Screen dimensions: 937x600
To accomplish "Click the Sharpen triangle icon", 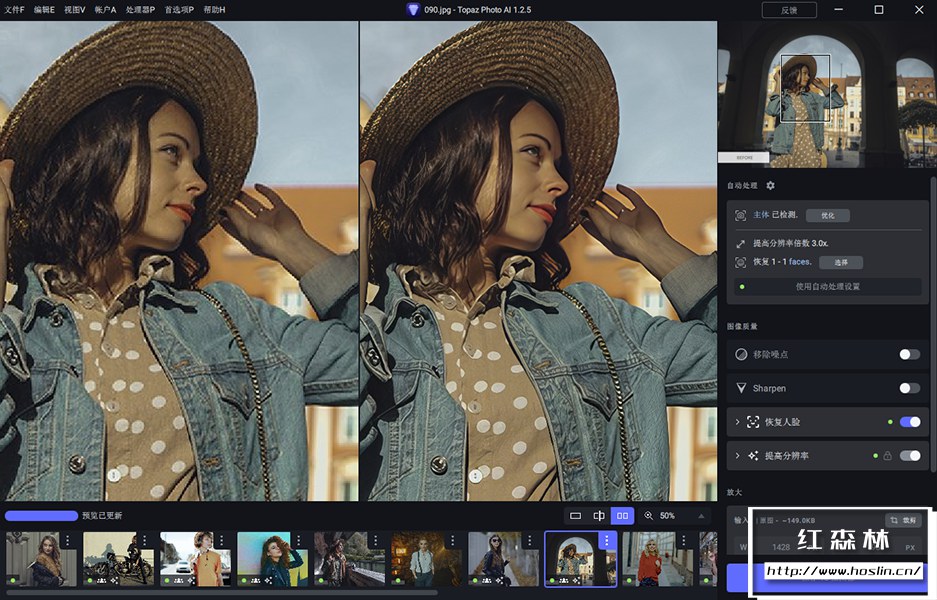I will click(741, 388).
